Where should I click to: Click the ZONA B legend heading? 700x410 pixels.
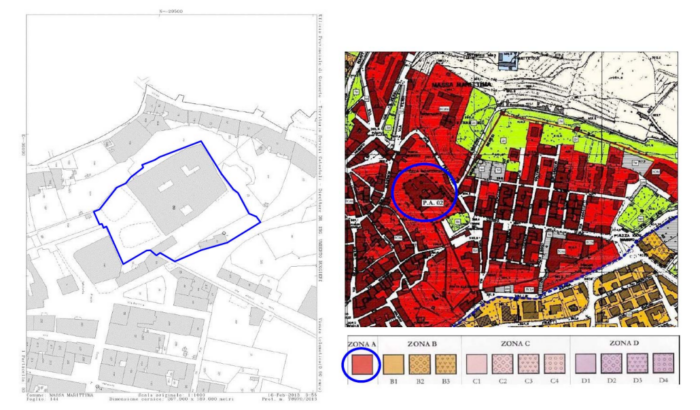click(x=421, y=342)
